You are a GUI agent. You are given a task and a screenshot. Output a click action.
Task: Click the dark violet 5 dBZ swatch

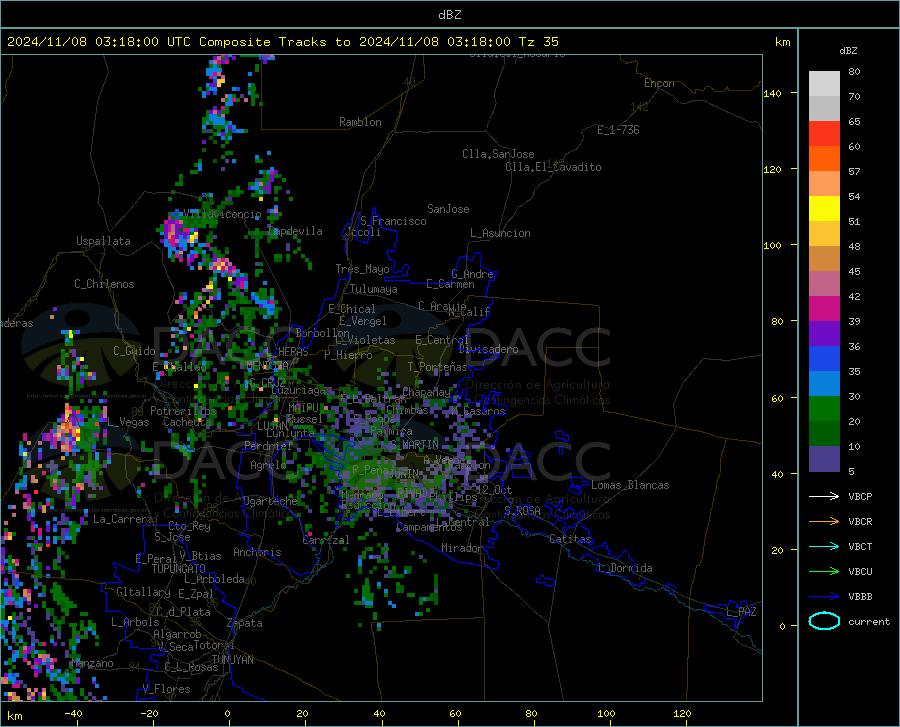pos(824,459)
